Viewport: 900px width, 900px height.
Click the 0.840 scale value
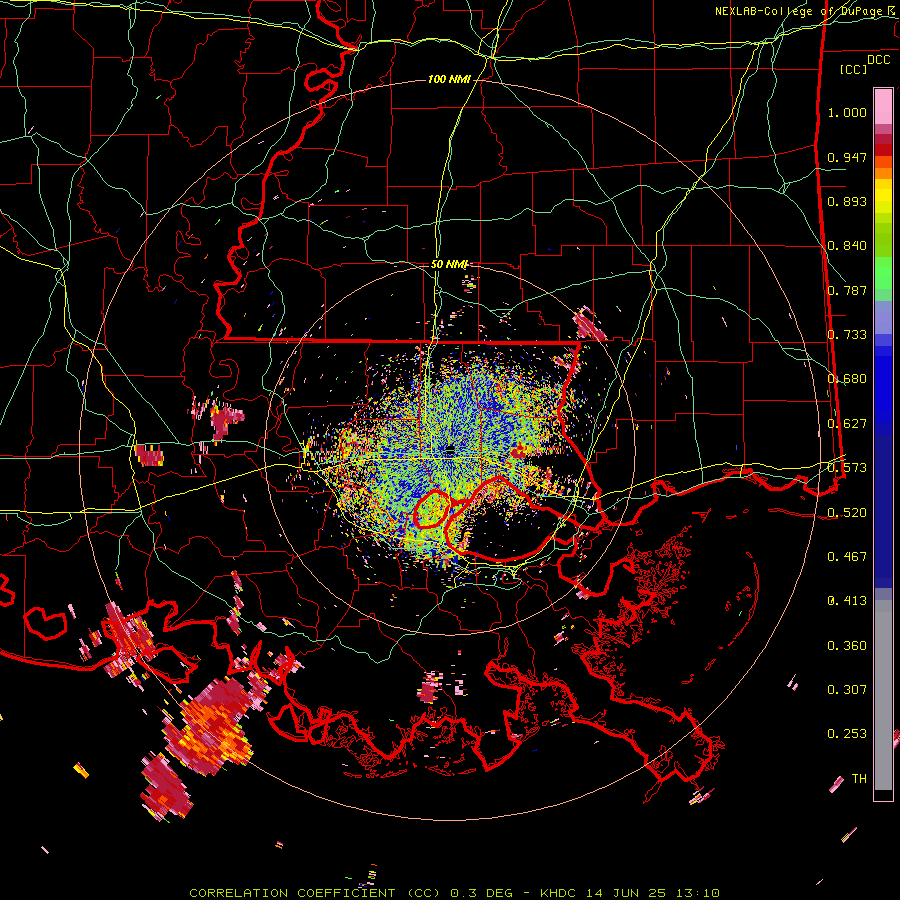(x=847, y=246)
